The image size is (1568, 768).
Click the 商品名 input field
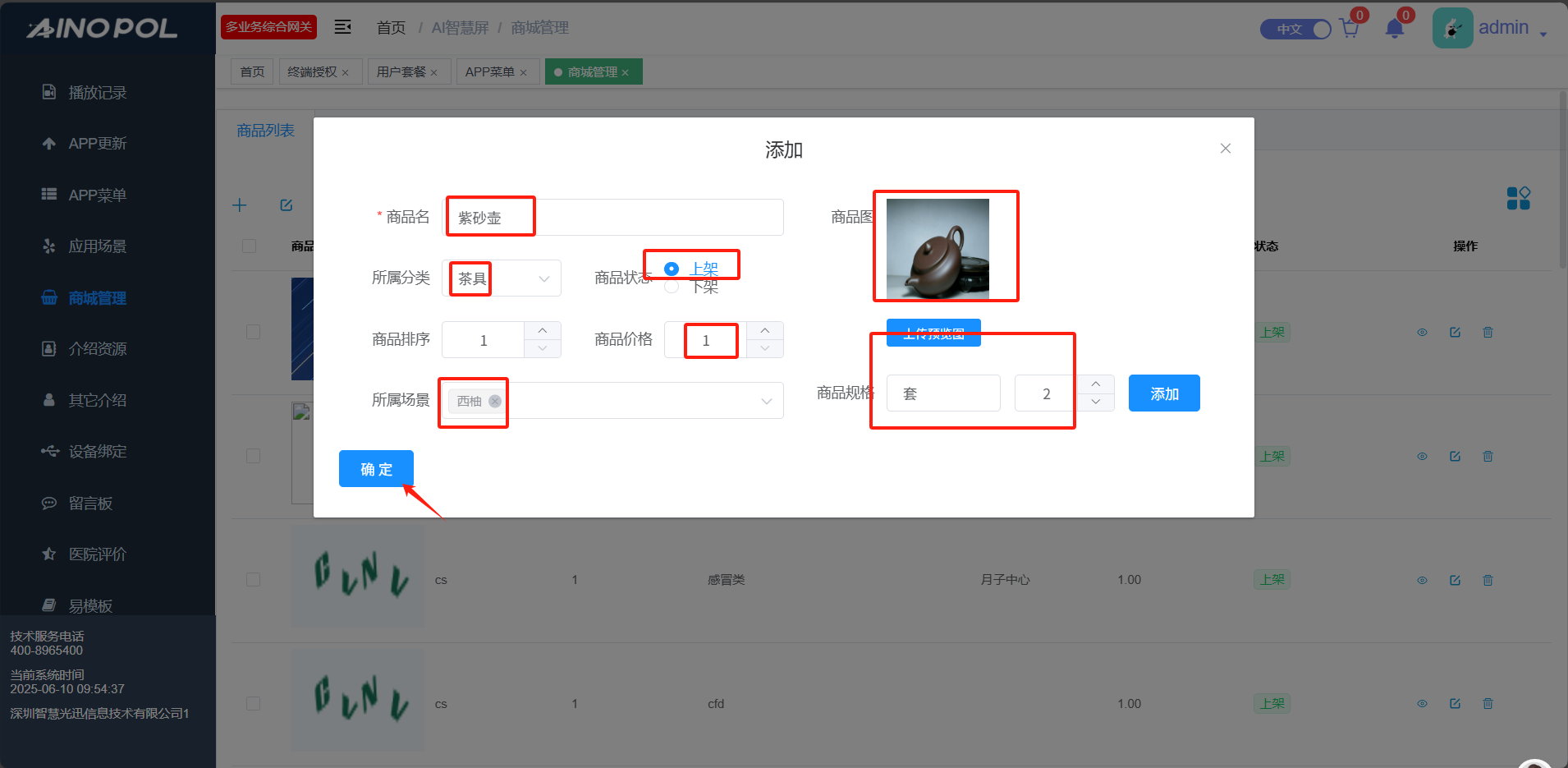657,218
